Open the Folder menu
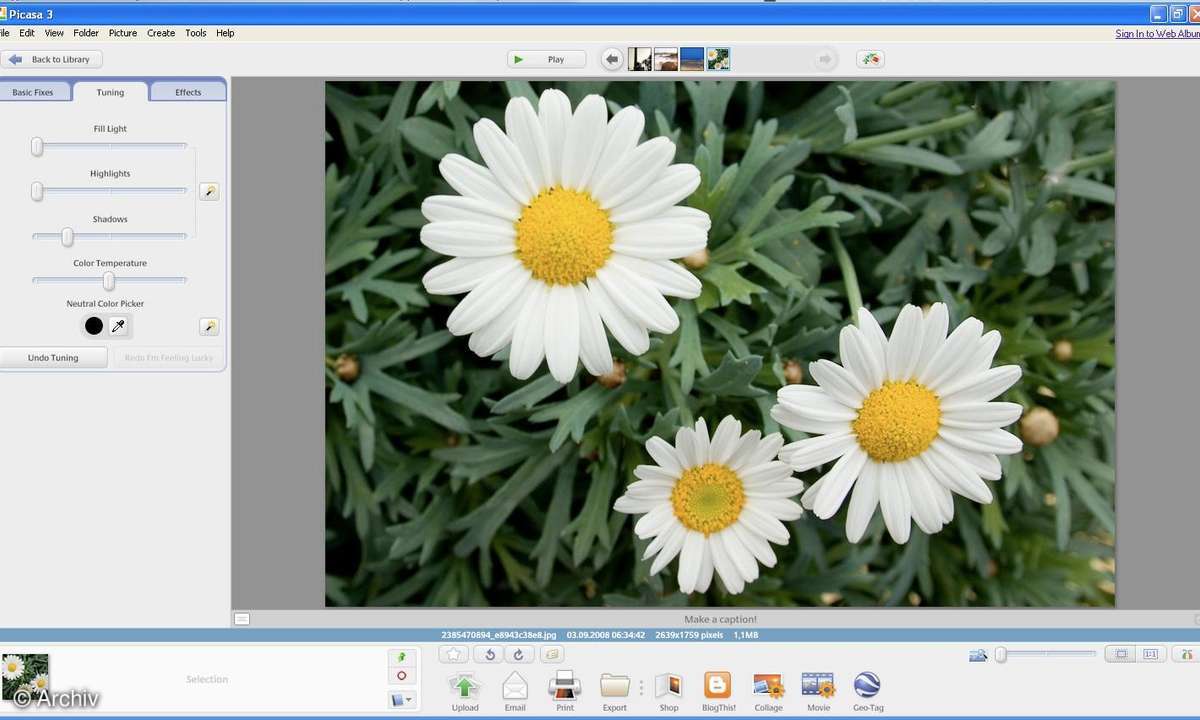 86,33
